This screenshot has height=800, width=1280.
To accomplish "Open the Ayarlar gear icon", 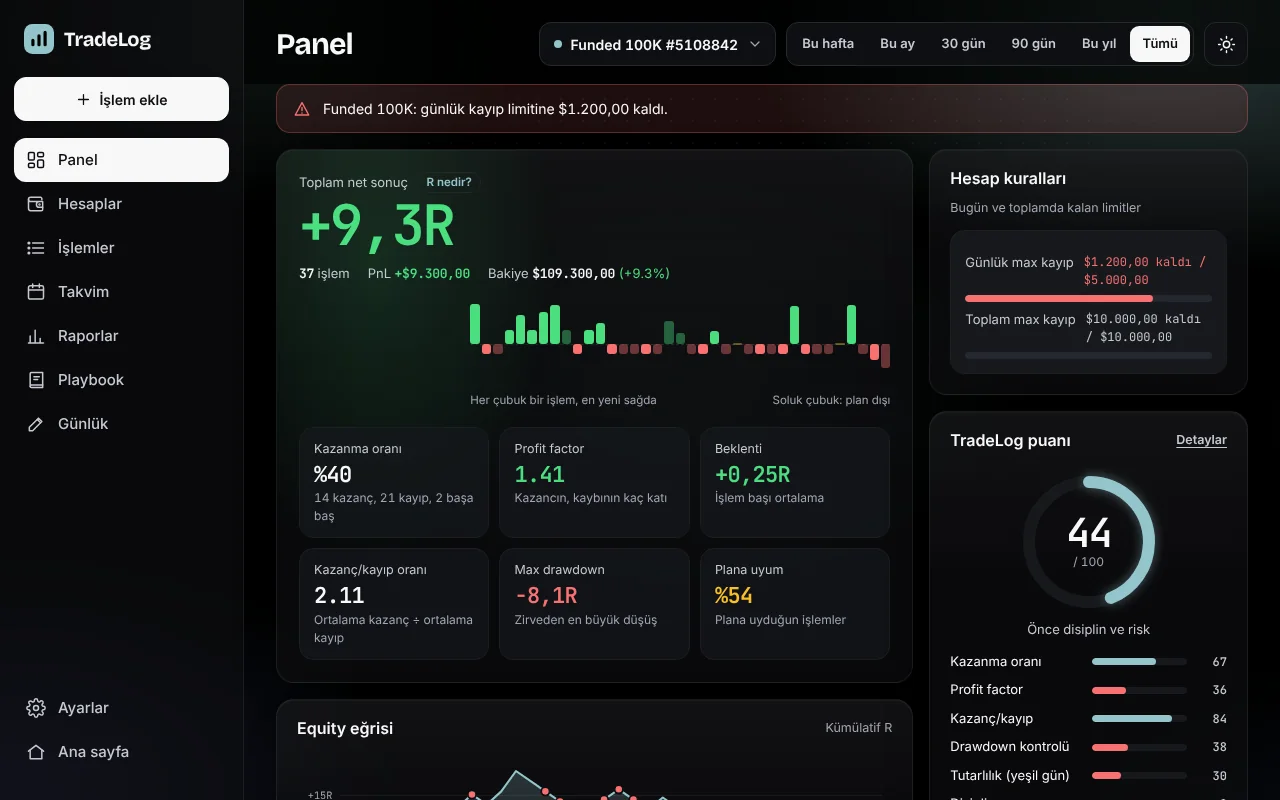I will [x=36, y=708].
